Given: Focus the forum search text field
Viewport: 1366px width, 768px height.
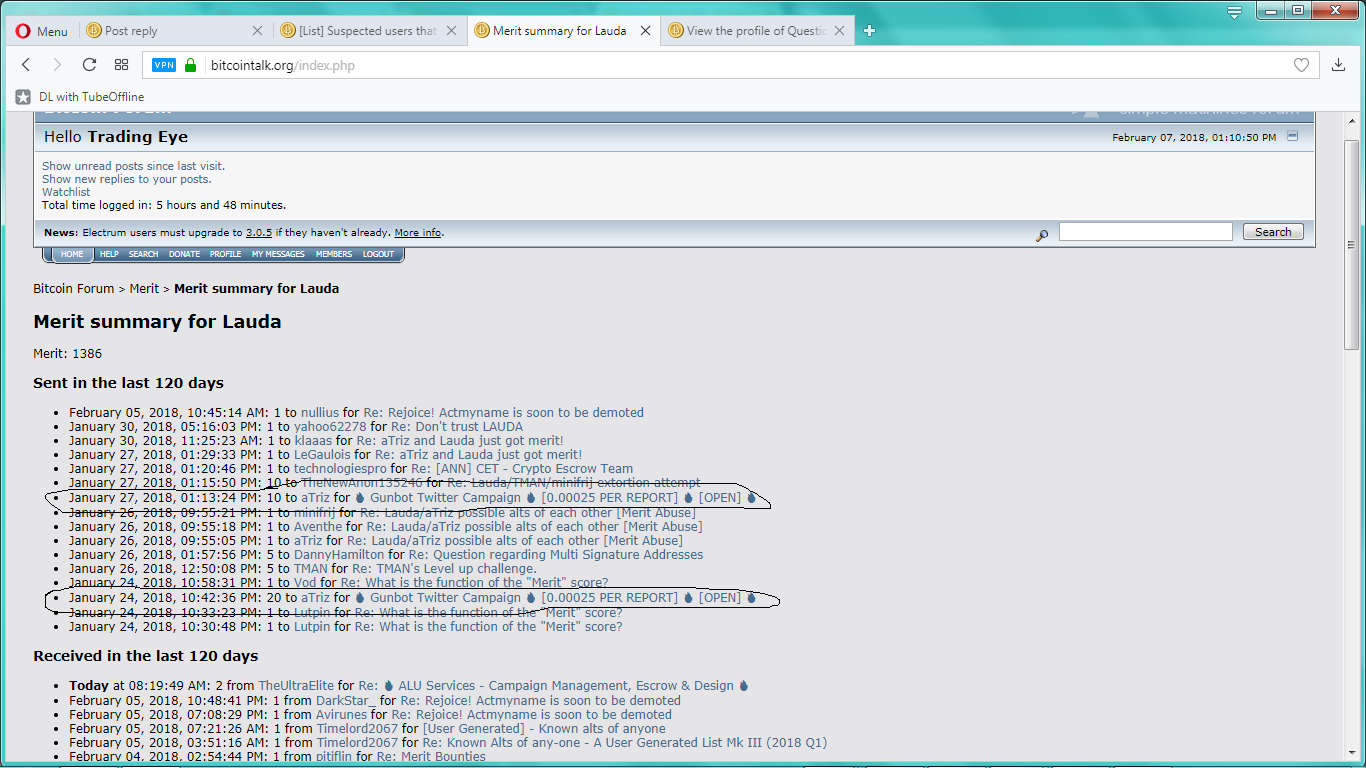Looking at the screenshot, I should pos(1145,232).
